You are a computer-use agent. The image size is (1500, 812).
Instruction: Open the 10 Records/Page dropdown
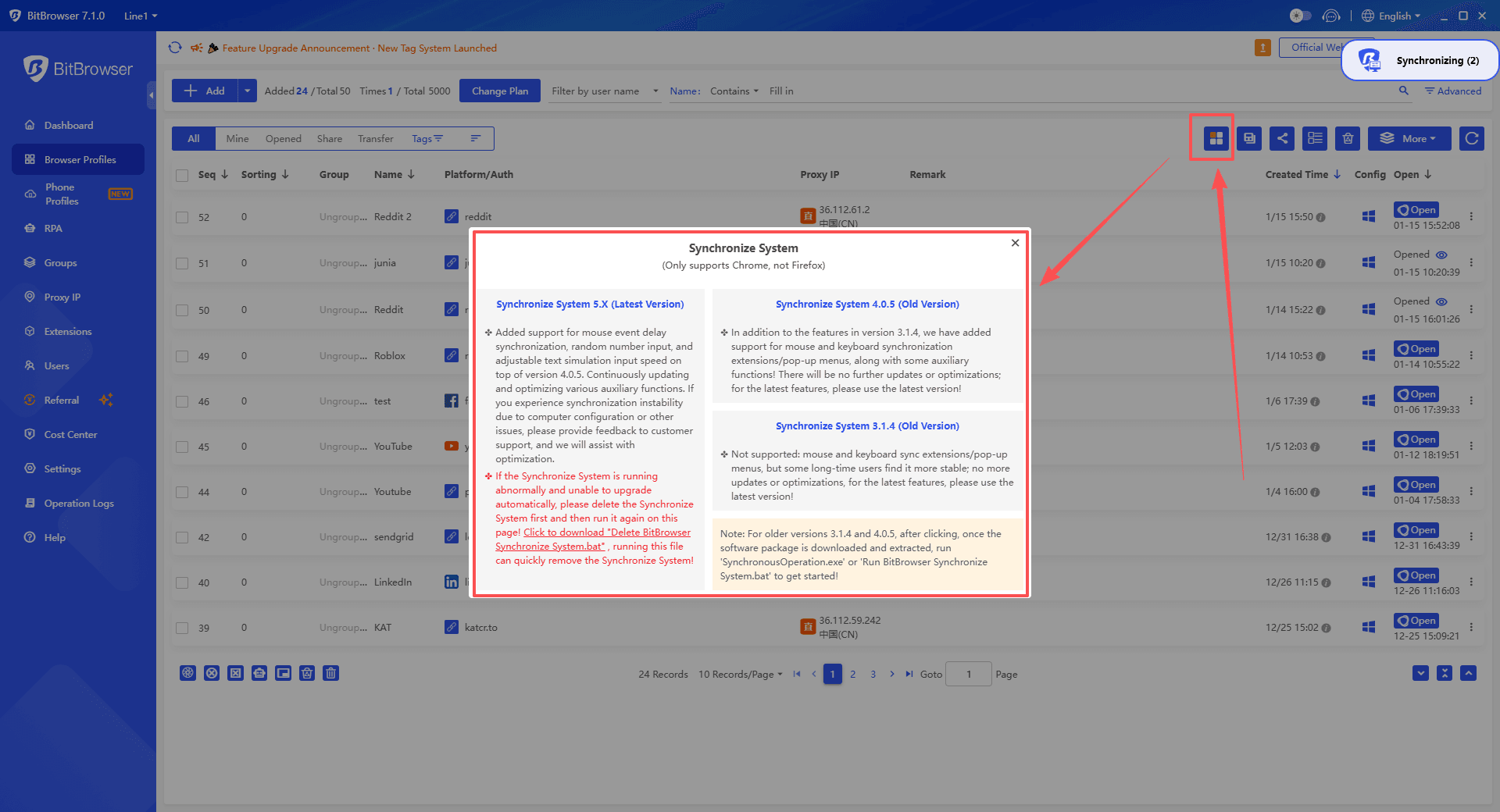coord(739,674)
